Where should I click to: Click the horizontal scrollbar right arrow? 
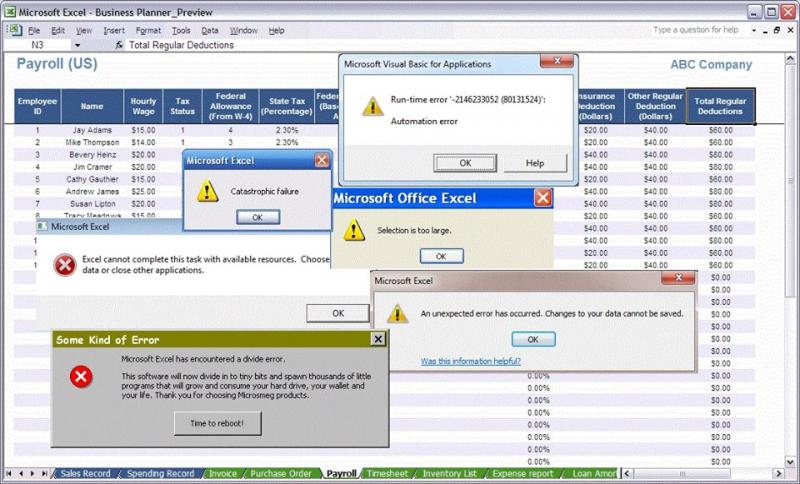point(779,473)
